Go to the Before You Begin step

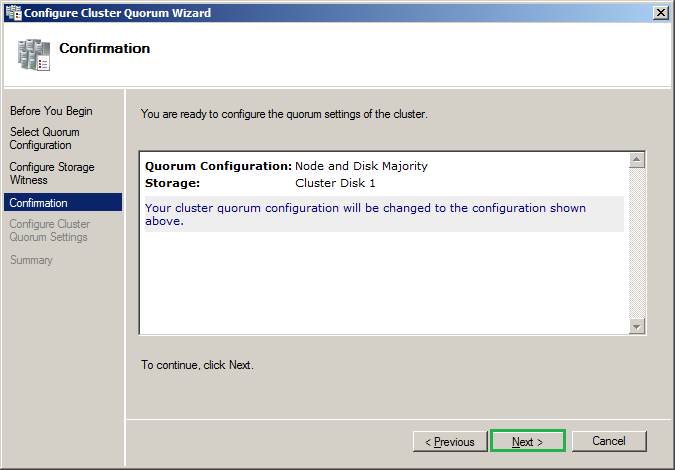click(51, 111)
